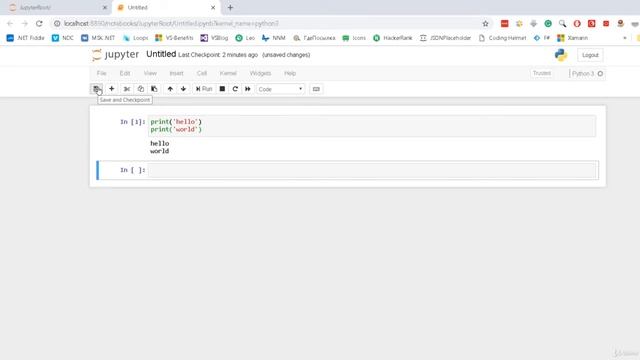Open the cell type Code dropdown

pyautogui.click(x=280, y=89)
